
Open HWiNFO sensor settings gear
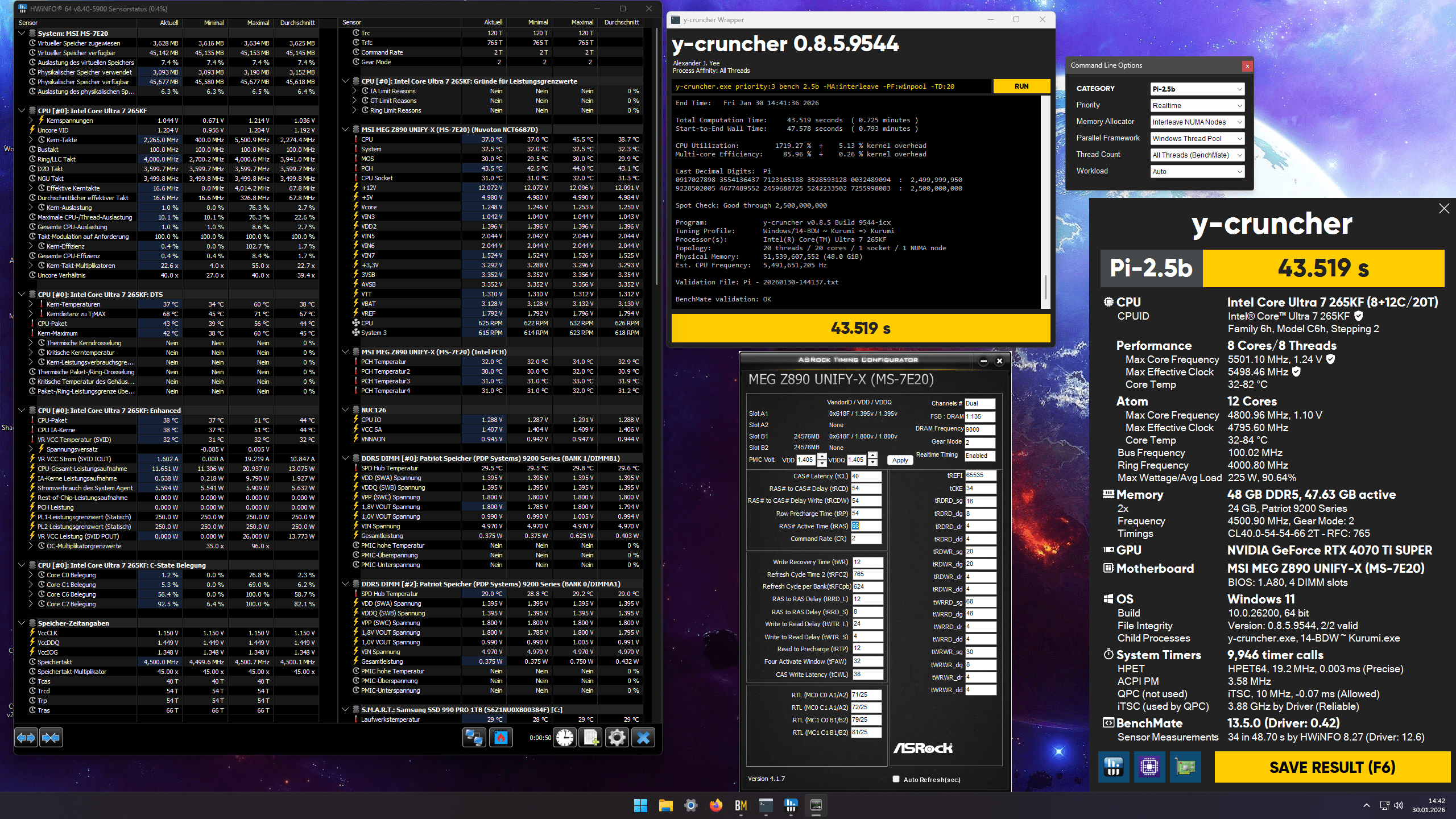617,738
